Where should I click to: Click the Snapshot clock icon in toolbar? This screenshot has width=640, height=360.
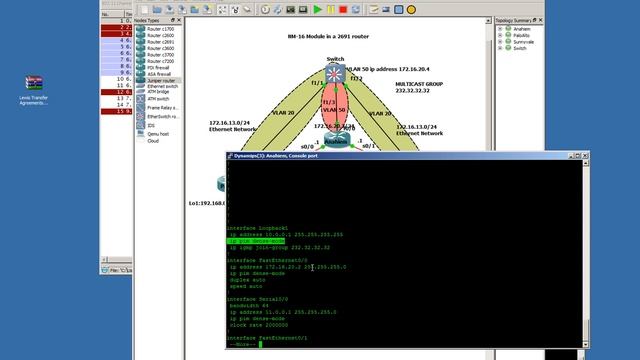point(265,9)
